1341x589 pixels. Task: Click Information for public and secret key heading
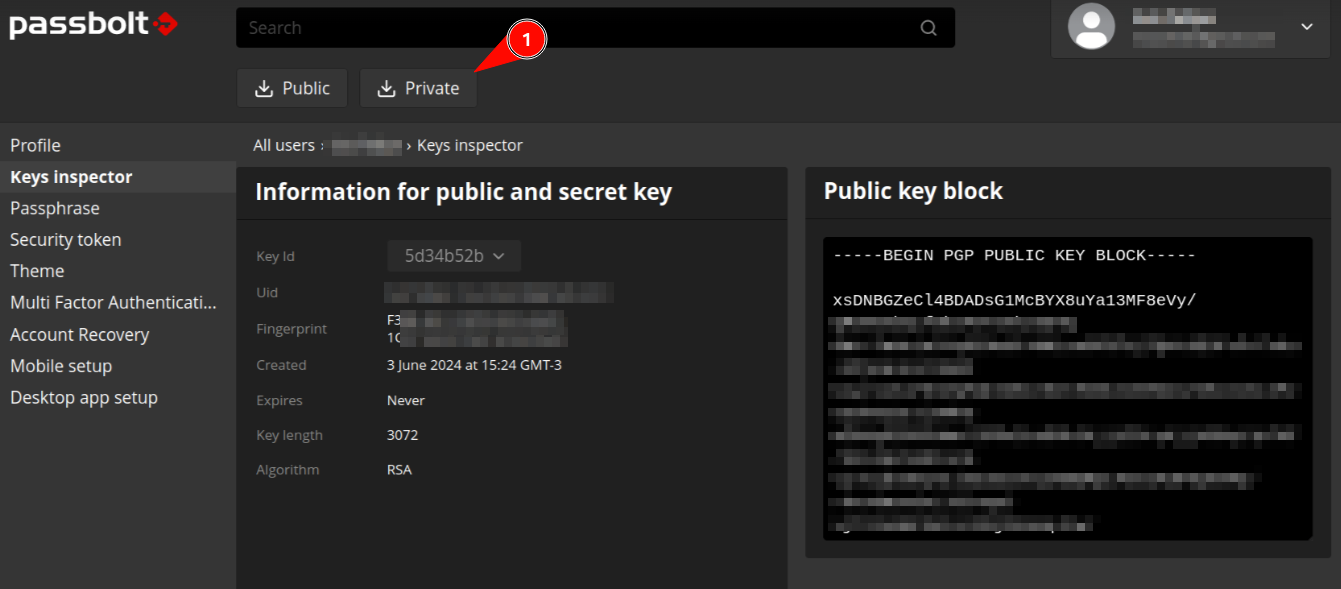464,192
